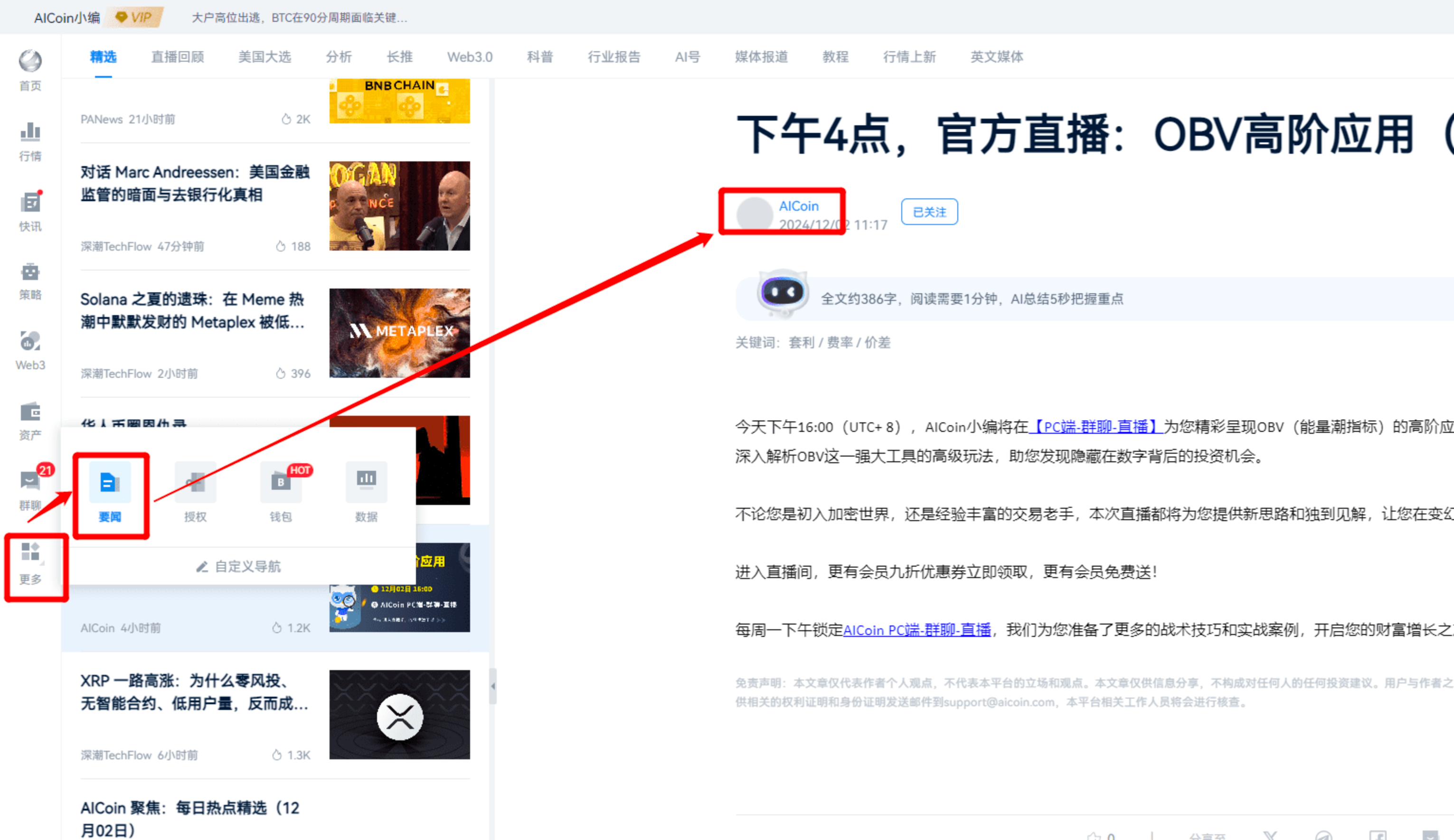
Task: Open the AICoin PC端-群聊-直播 link
Action: pos(917,630)
